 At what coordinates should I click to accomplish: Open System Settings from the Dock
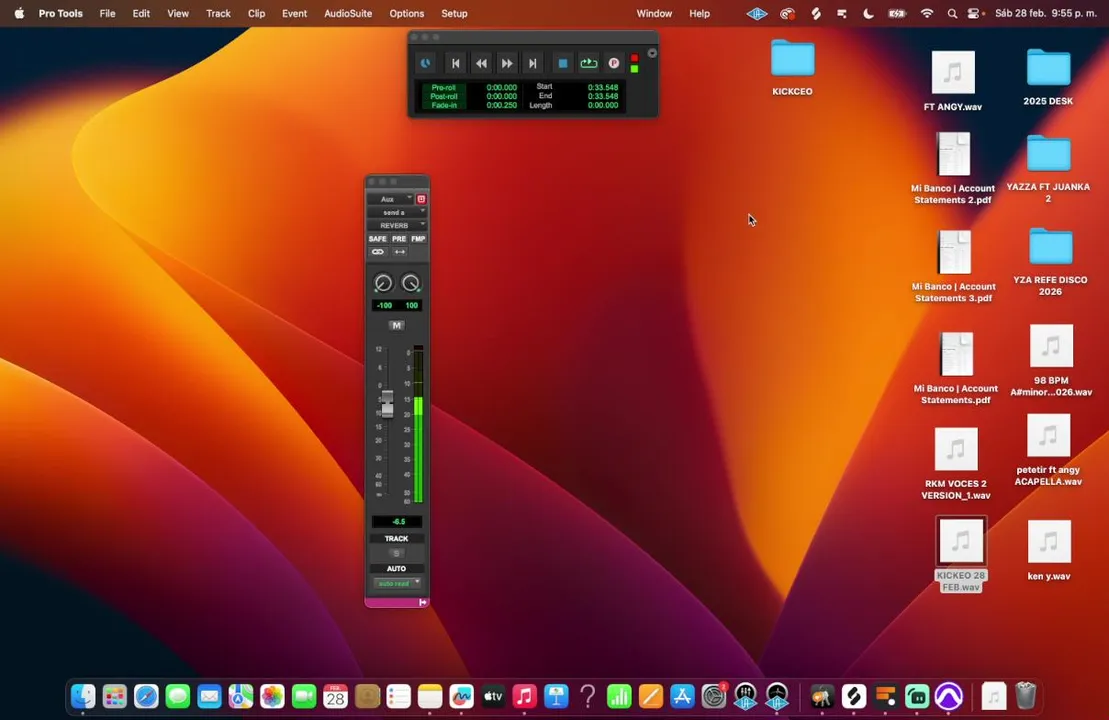[714, 697]
